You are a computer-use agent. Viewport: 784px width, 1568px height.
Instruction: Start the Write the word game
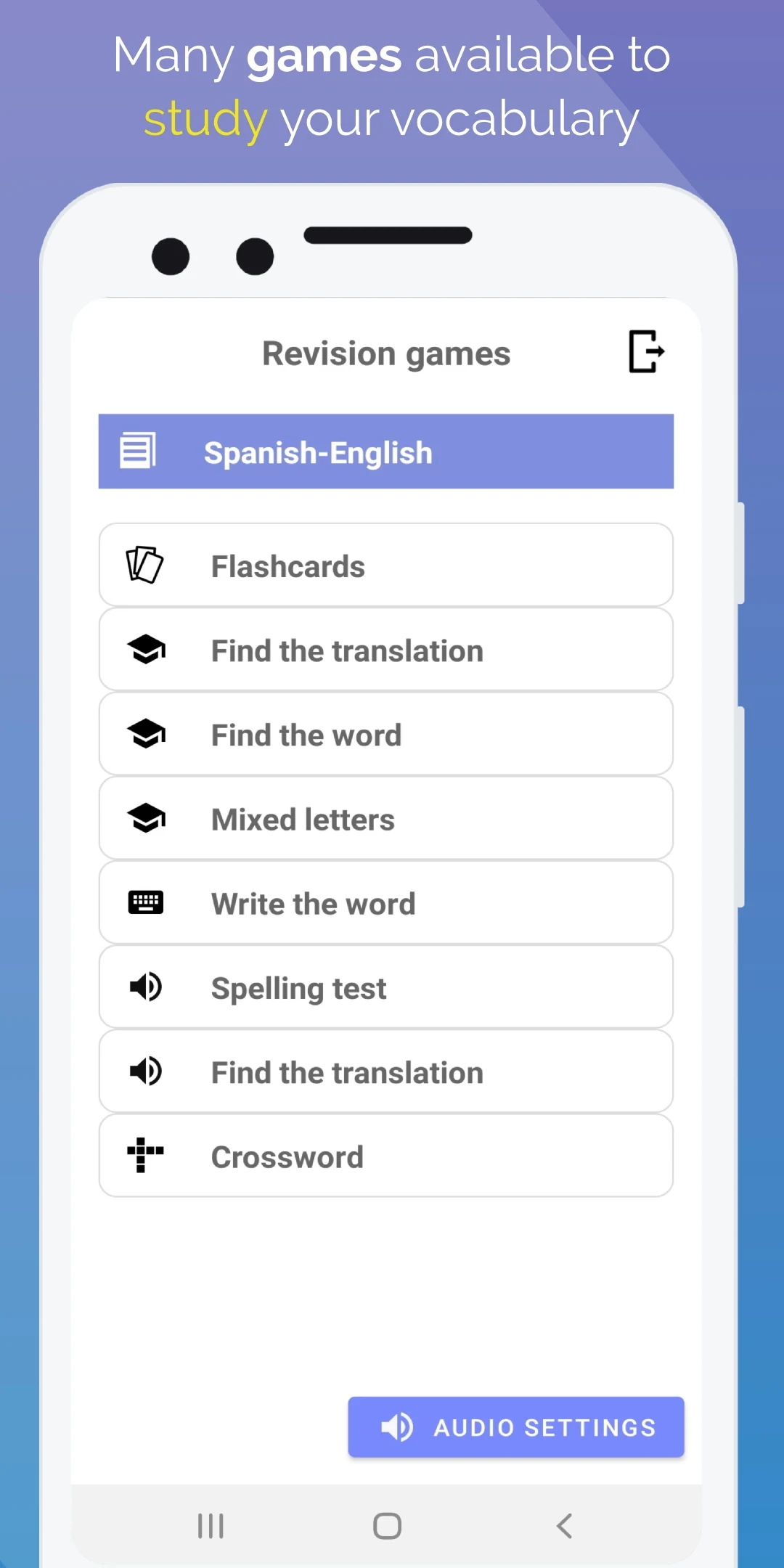pyautogui.click(x=385, y=903)
